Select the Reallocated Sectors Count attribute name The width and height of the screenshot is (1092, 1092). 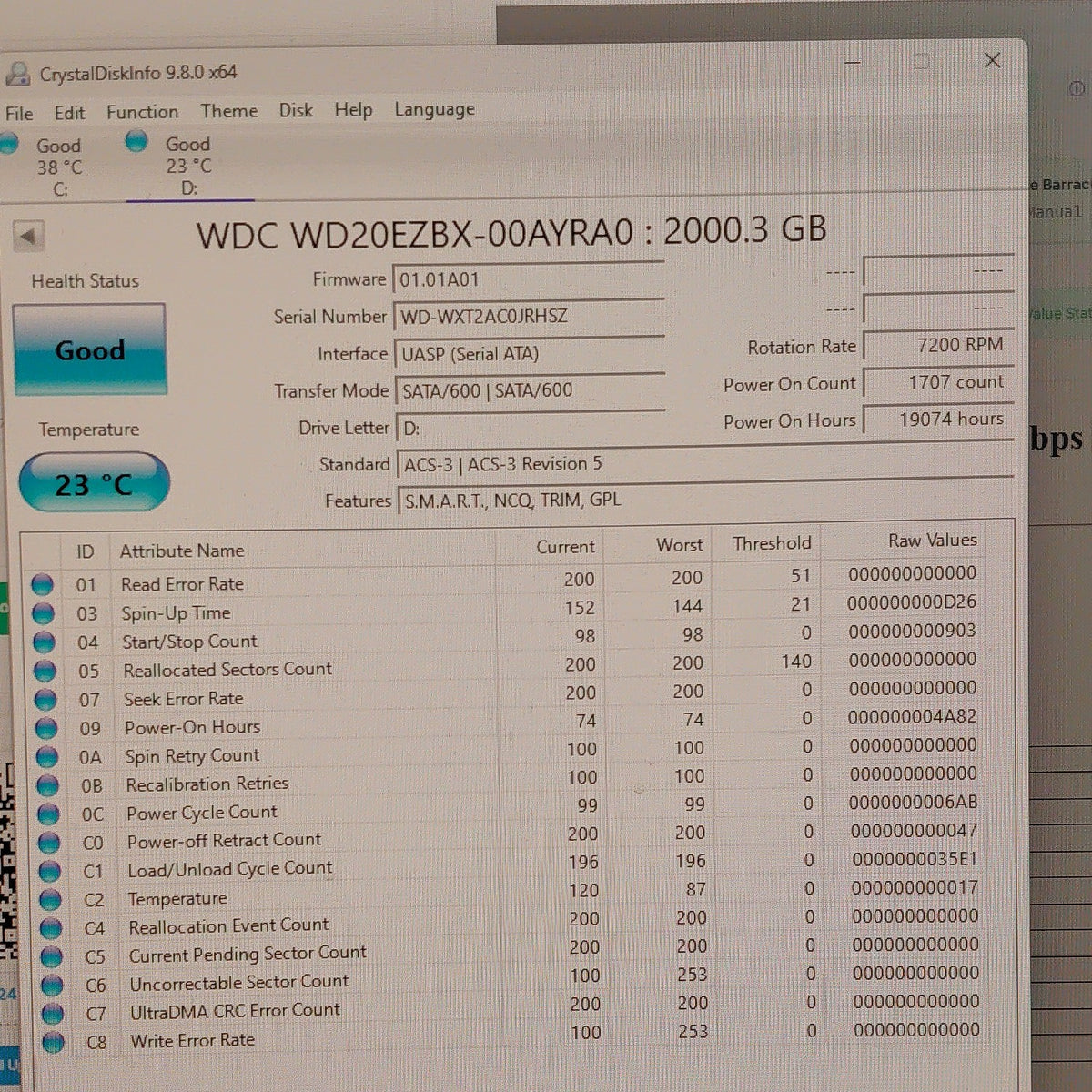pyautogui.click(x=227, y=670)
